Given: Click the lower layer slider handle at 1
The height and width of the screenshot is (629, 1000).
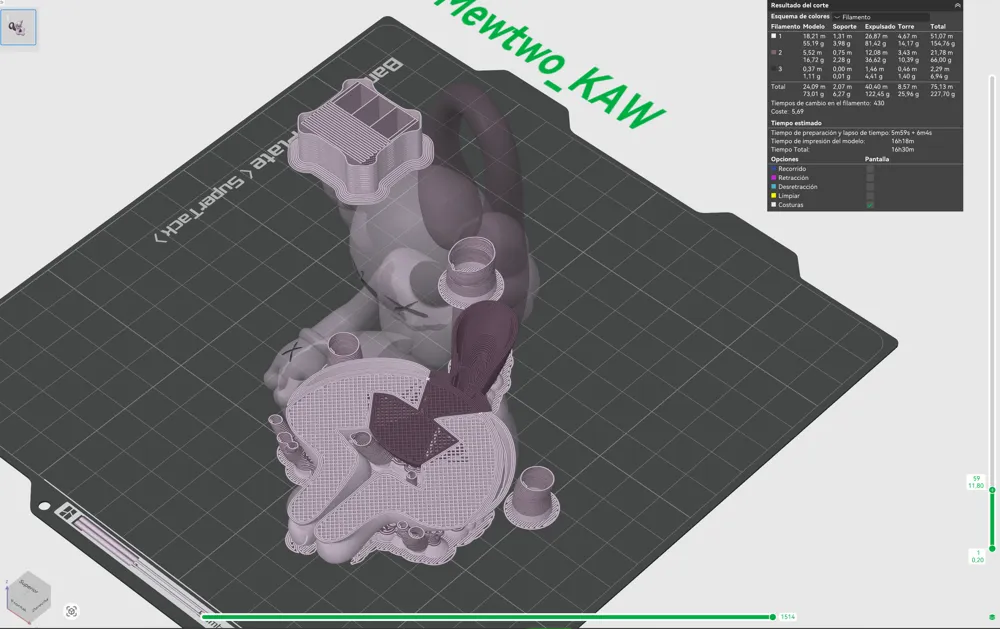Looking at the screenshot, I should (x=992, y=549).
